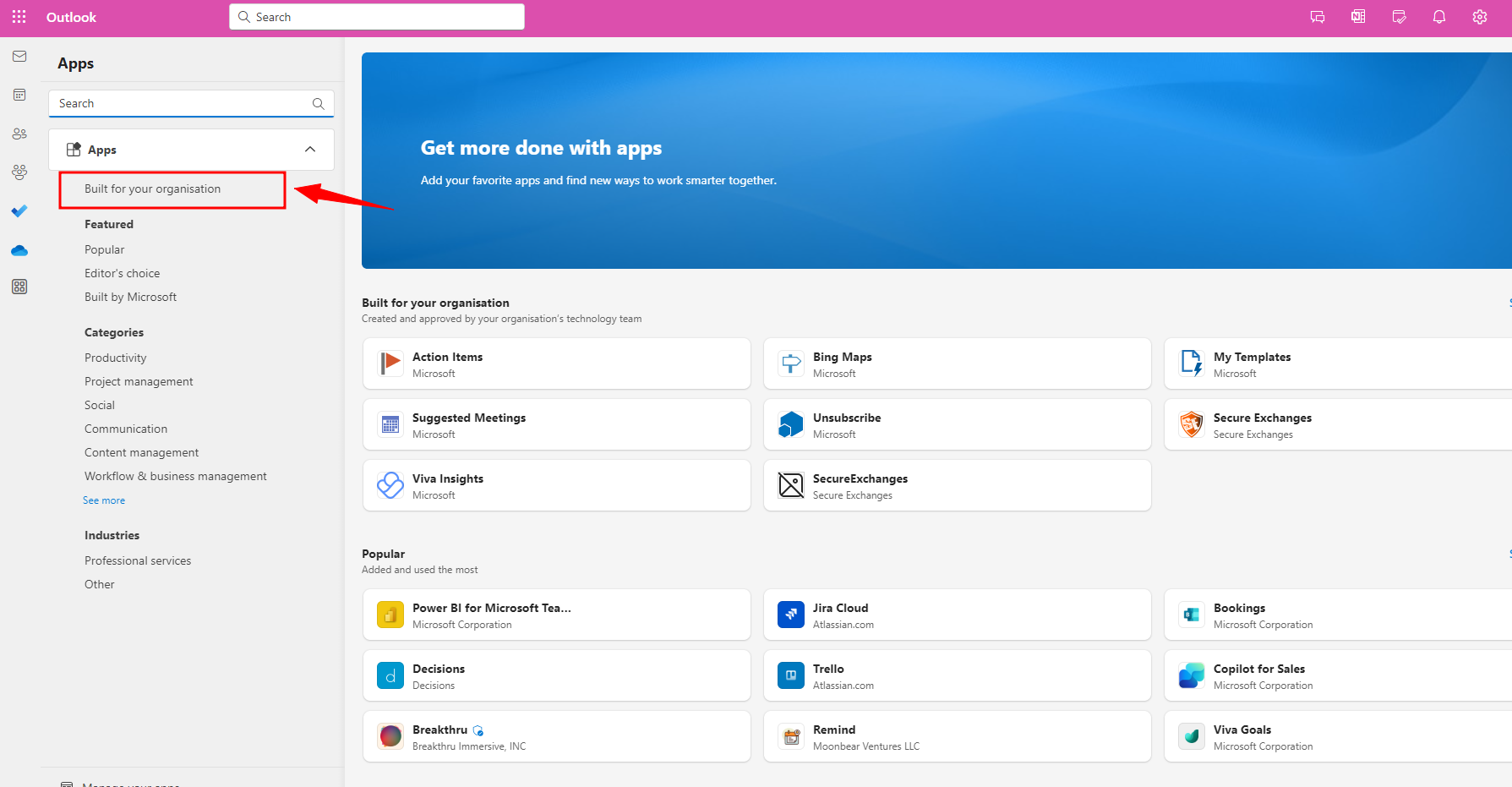Screen dimensions: 1512x787
Task: Open the Viva Insights app name
Action: tap(448, 479)
